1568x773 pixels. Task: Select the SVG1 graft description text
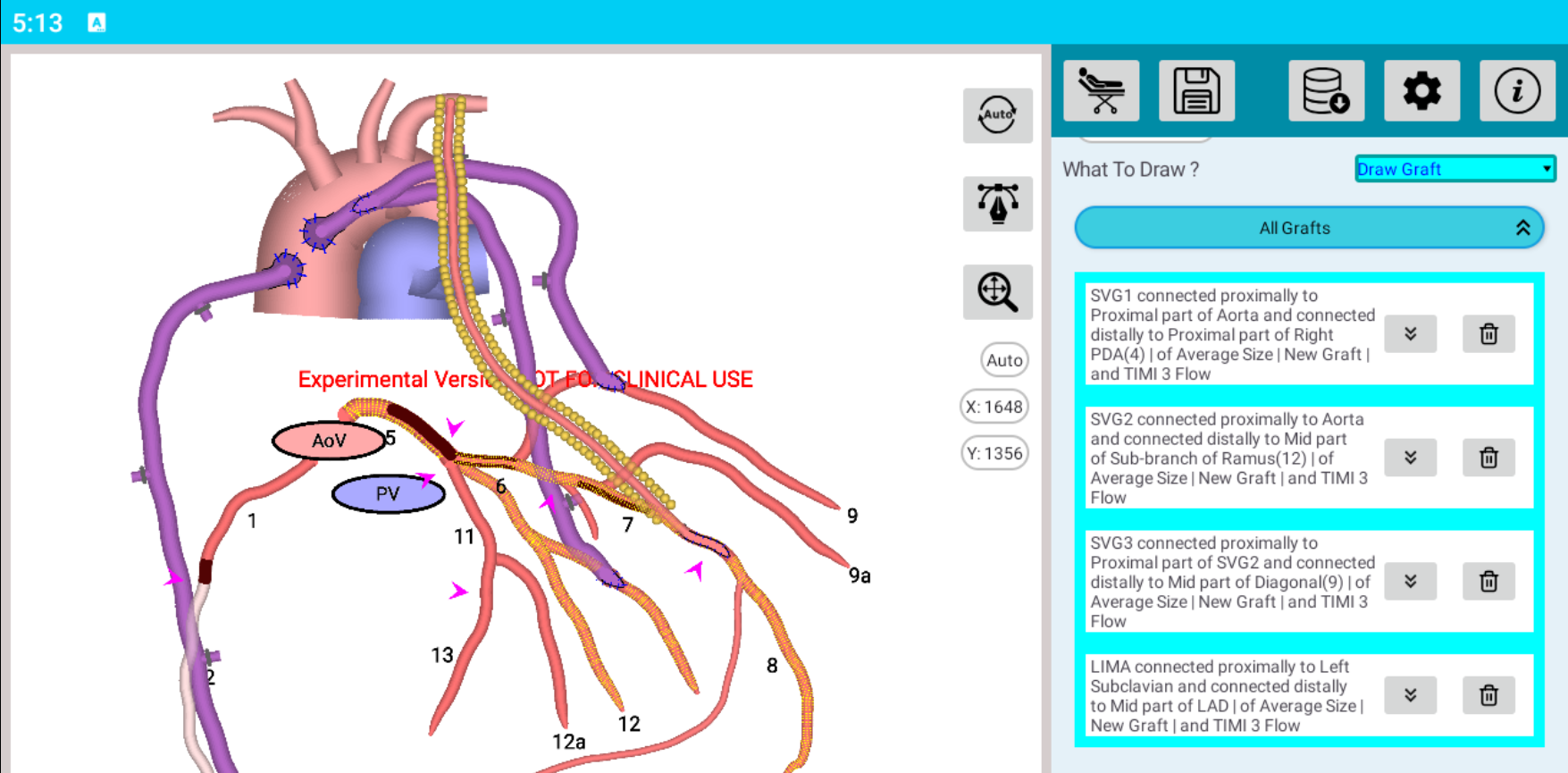pyautogui.click(x=1231, y=334)
